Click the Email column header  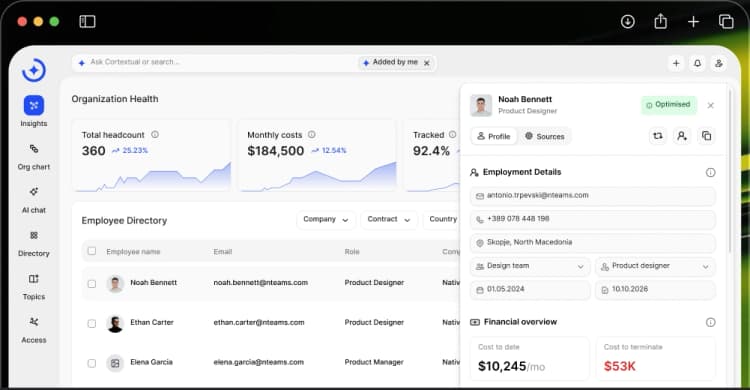[x=222, y=252]
